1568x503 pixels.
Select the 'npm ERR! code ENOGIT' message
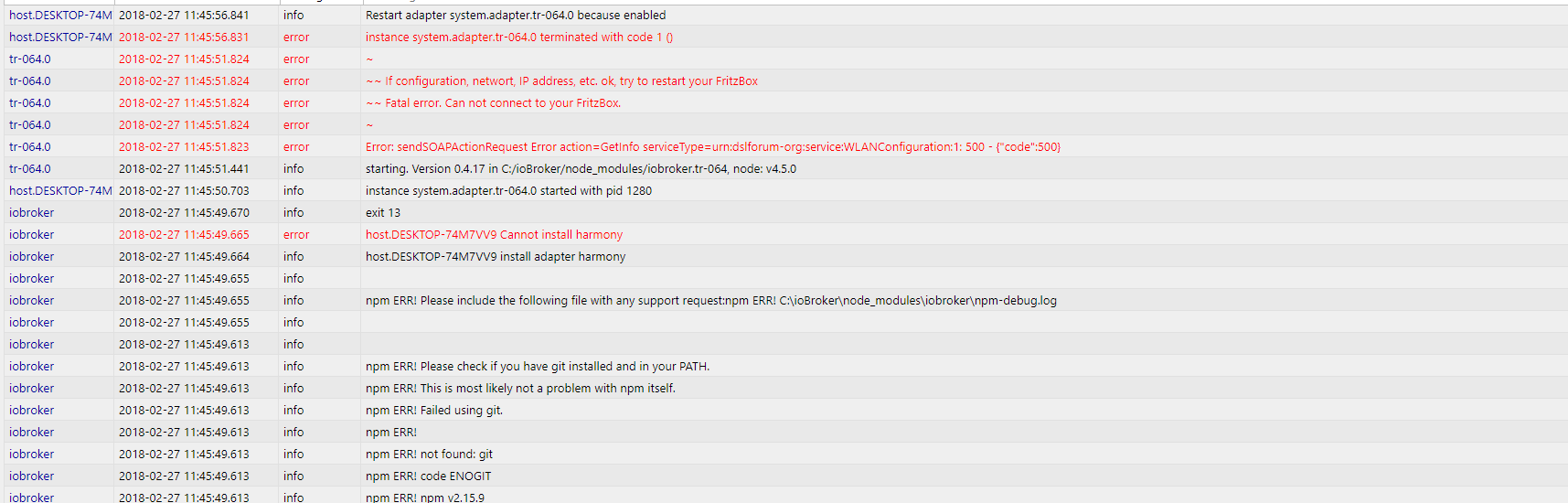tap(428, 476)
